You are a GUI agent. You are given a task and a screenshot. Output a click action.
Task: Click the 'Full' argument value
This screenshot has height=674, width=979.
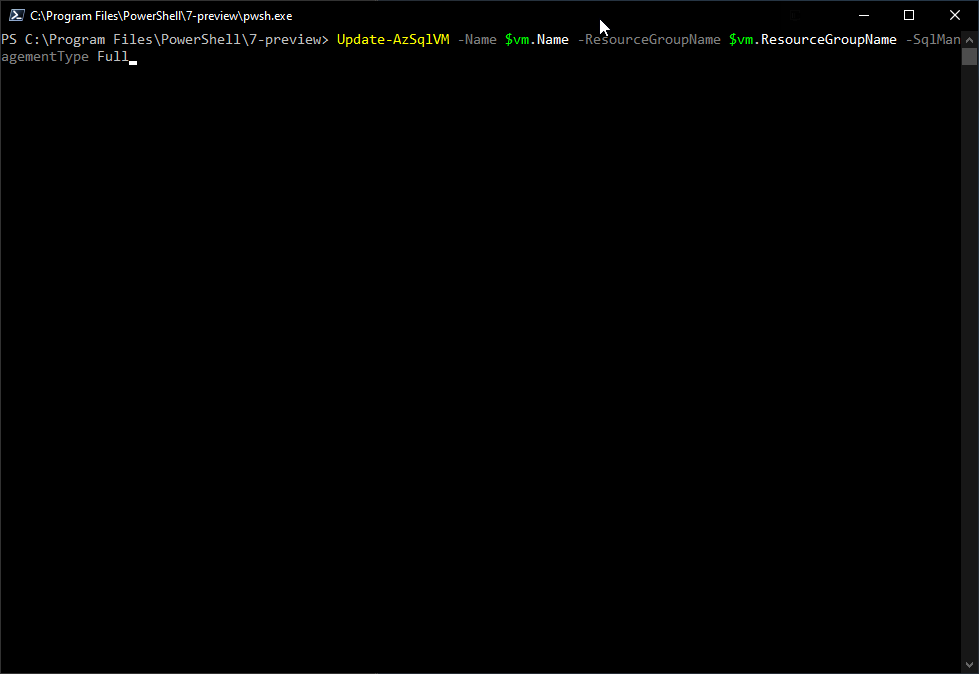pos(112,57)
